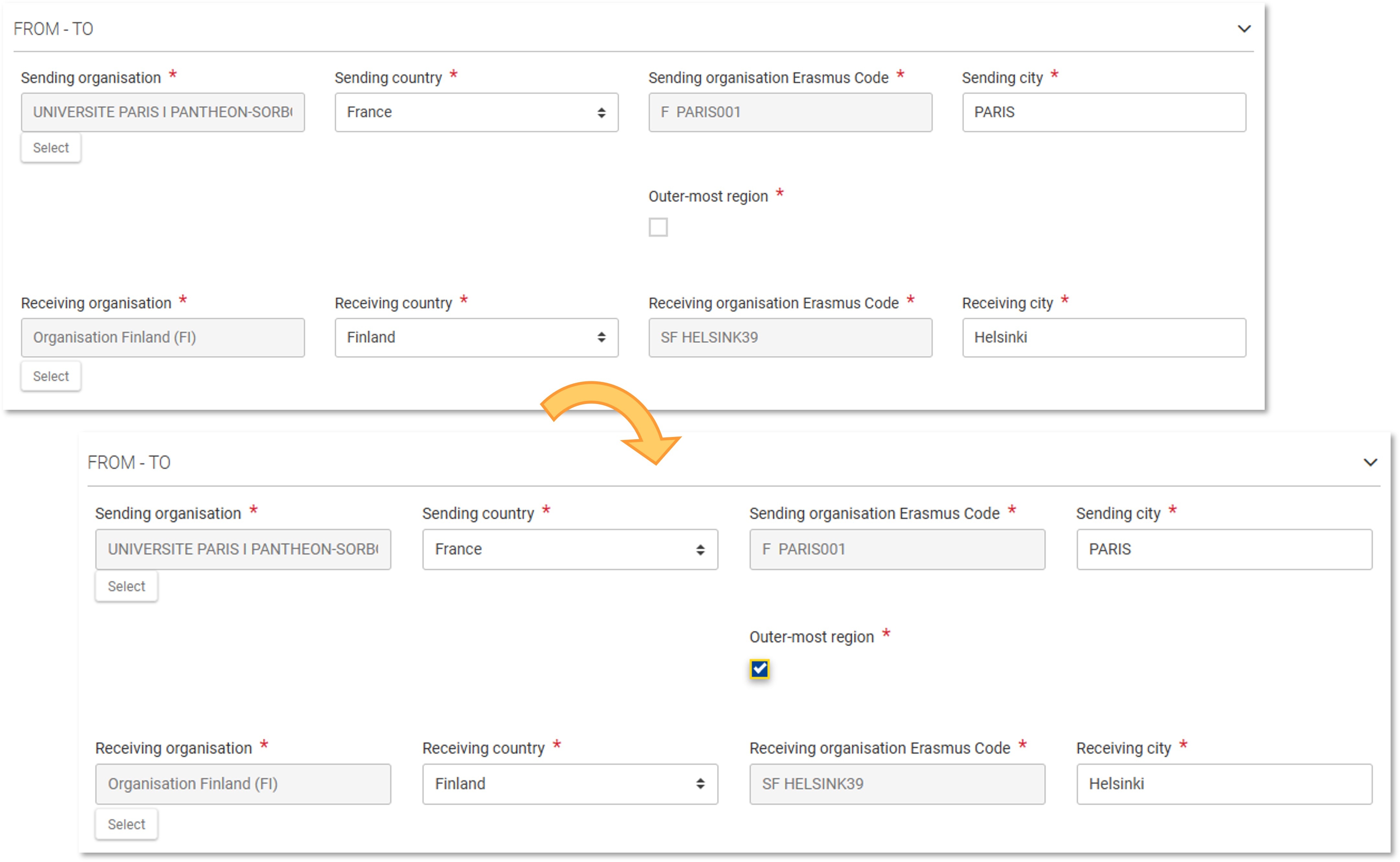Click the upper panel FROM - TO heading
1400x862 pixels.
54,28
